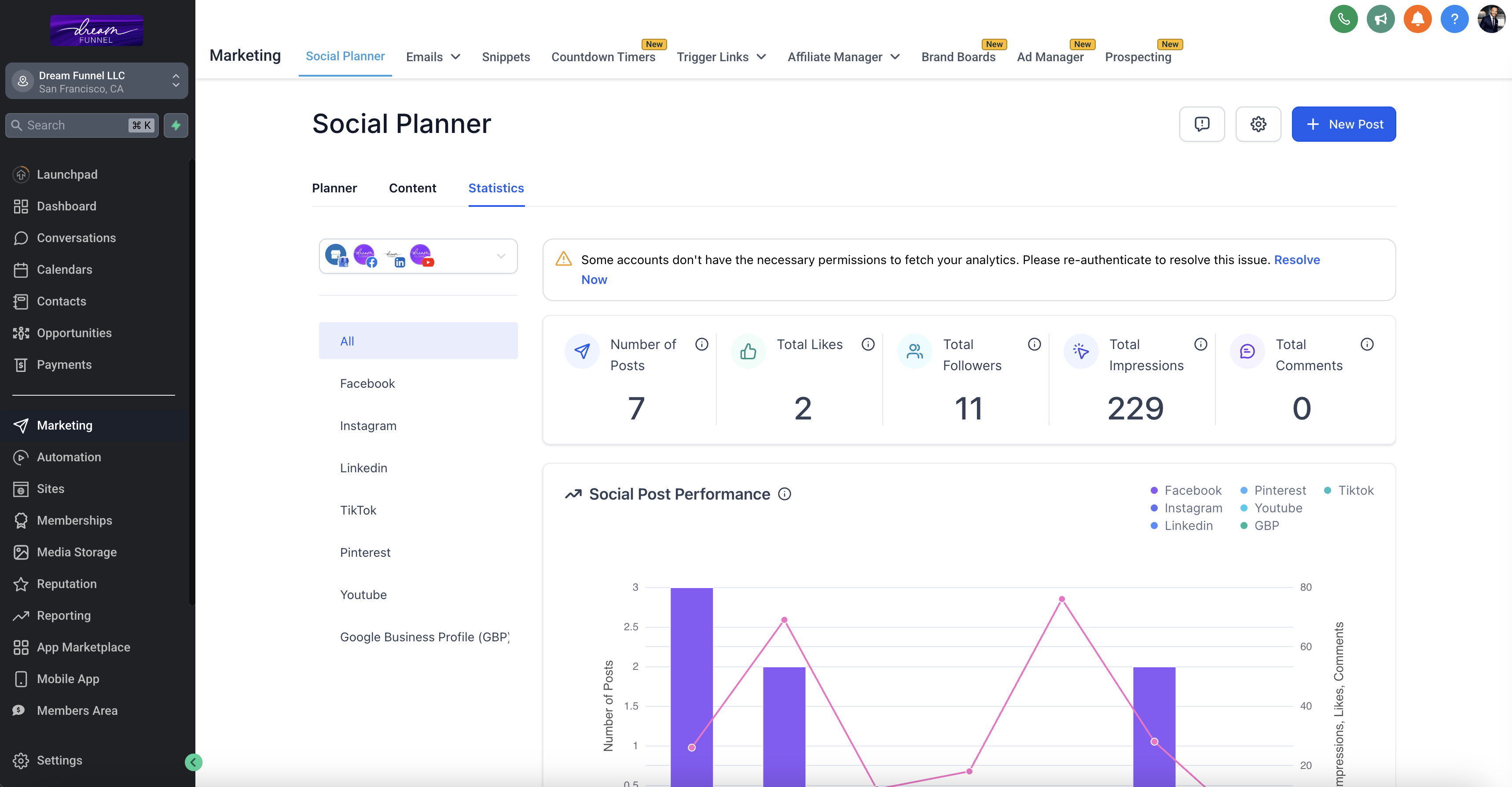Open the Ad Manager tab
Viewport: 1512px width, 787px height.
point(1050,57)
